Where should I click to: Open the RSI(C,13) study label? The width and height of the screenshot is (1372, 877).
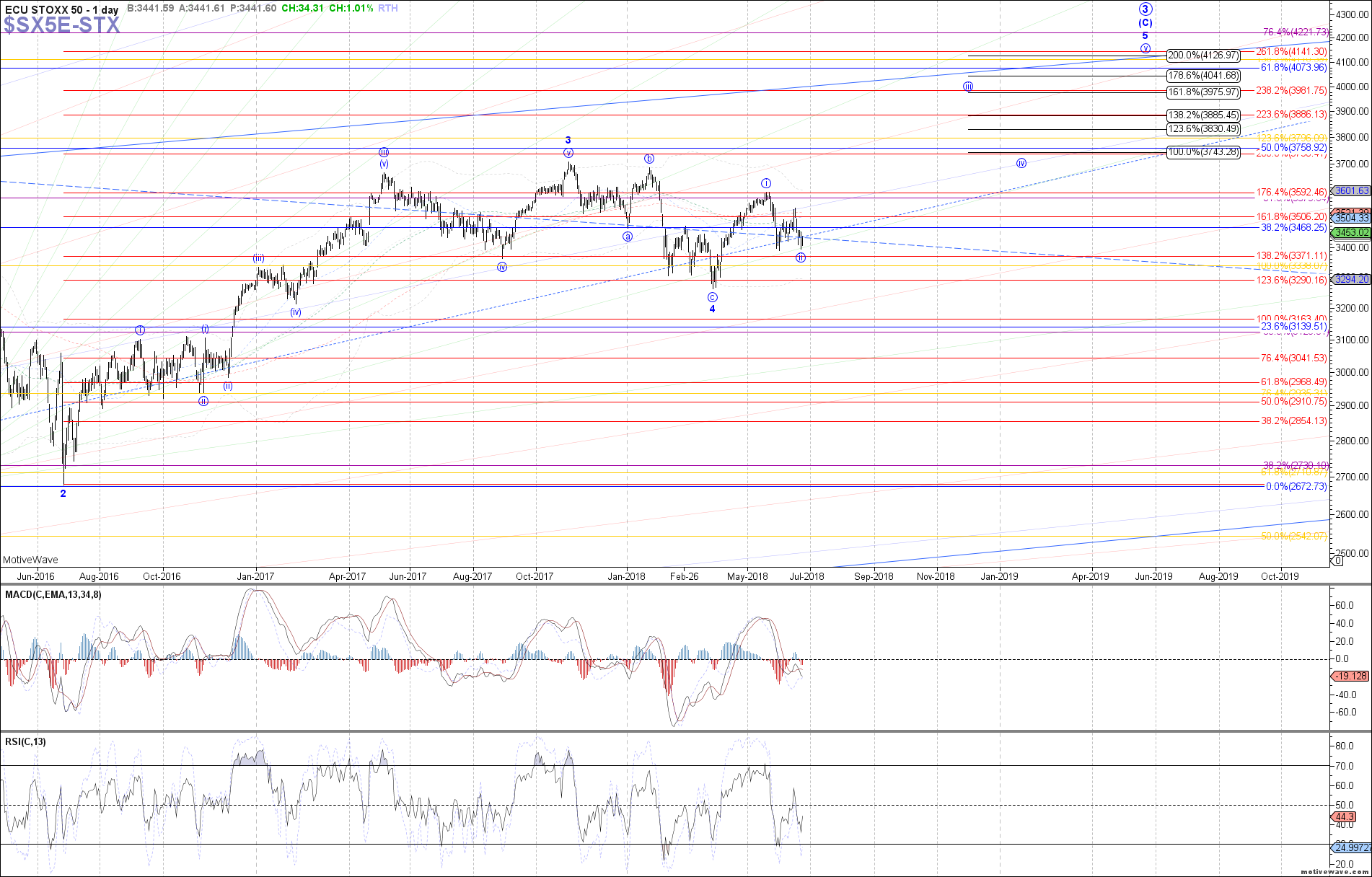pos(25,741)
